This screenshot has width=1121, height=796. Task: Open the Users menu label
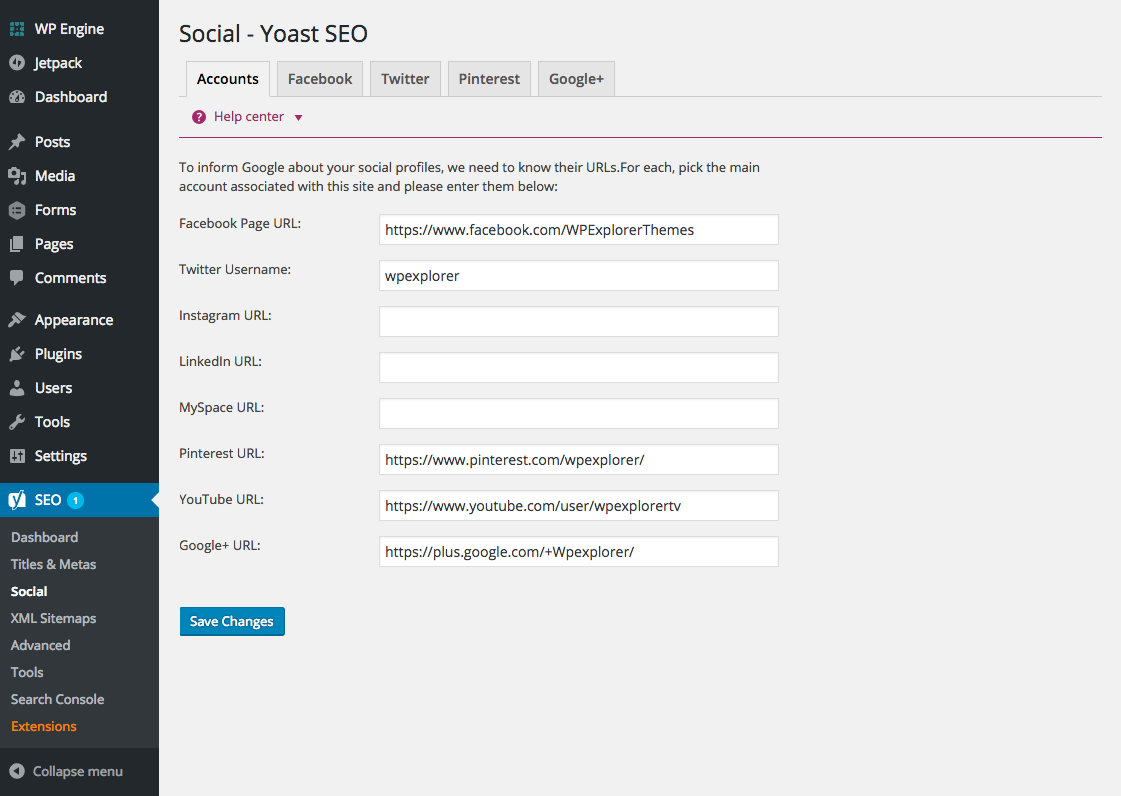54,388
